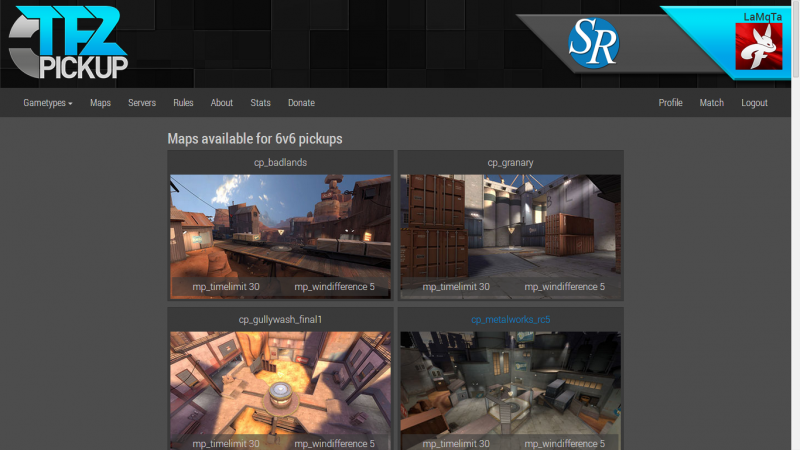
Task: Open the Donate page
Action: [301, 103]
